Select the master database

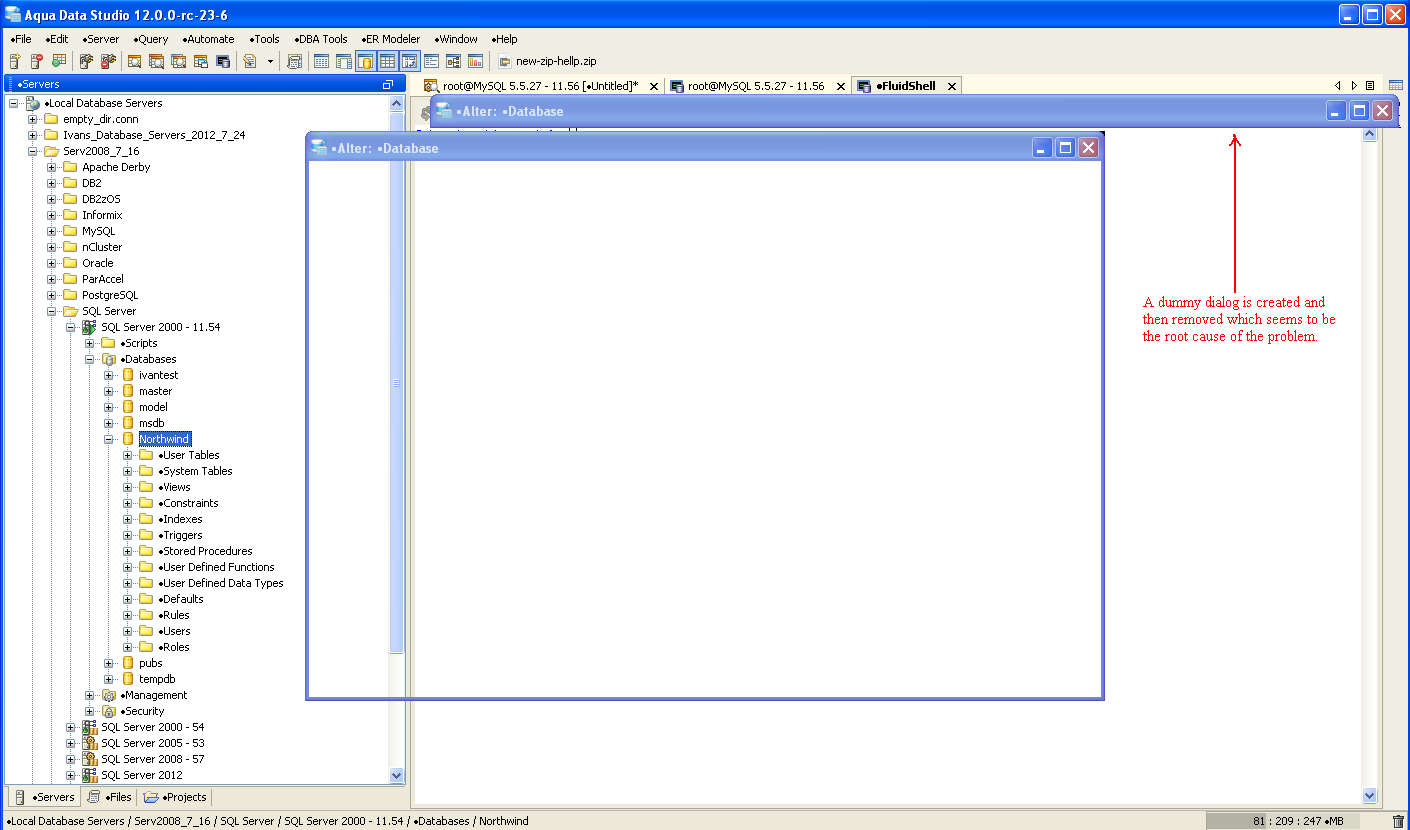(156, 391)
